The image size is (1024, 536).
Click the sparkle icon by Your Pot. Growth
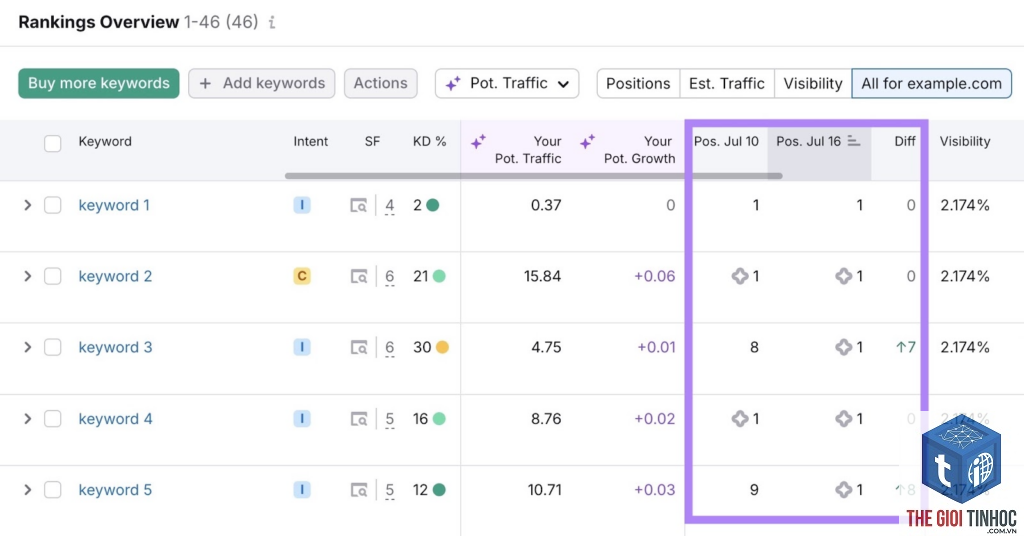(x=587, y=141)
